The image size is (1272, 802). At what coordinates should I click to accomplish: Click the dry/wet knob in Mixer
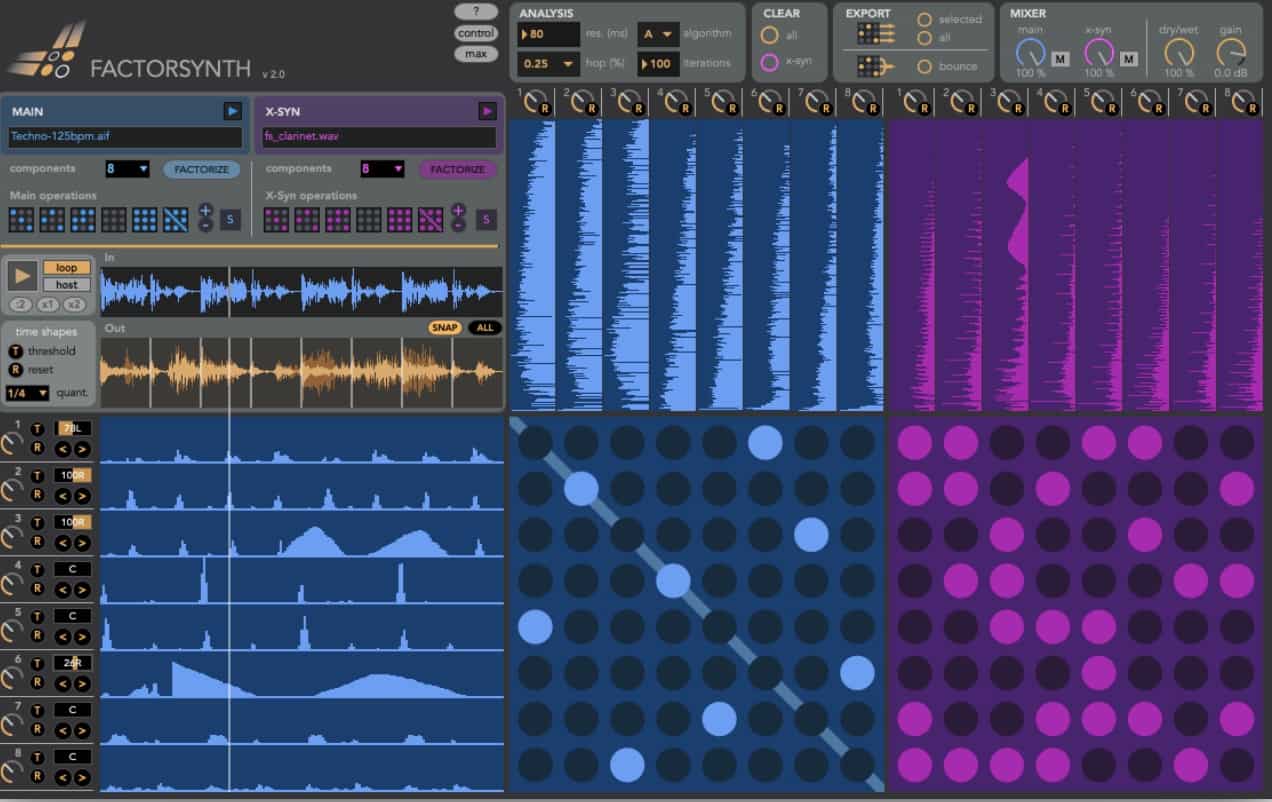pos(1179,53)
